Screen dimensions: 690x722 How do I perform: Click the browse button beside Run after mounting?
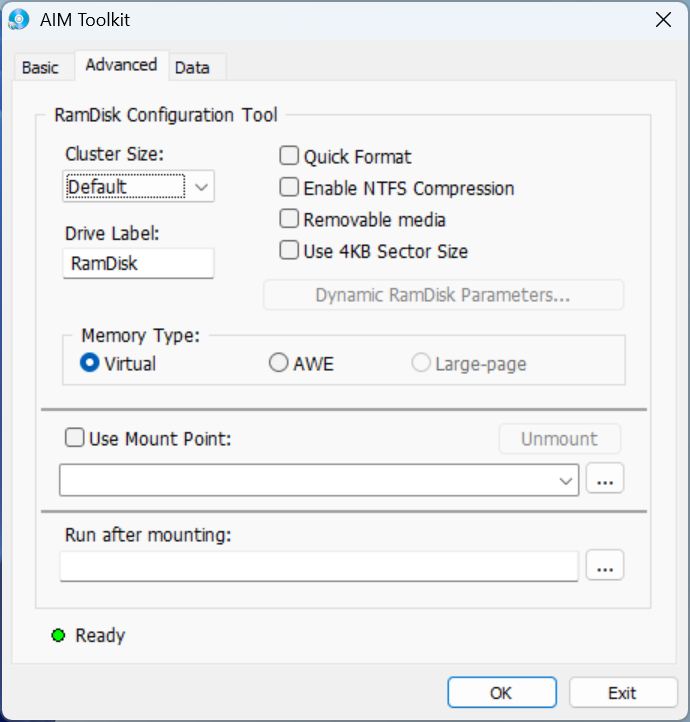point(604,566)
